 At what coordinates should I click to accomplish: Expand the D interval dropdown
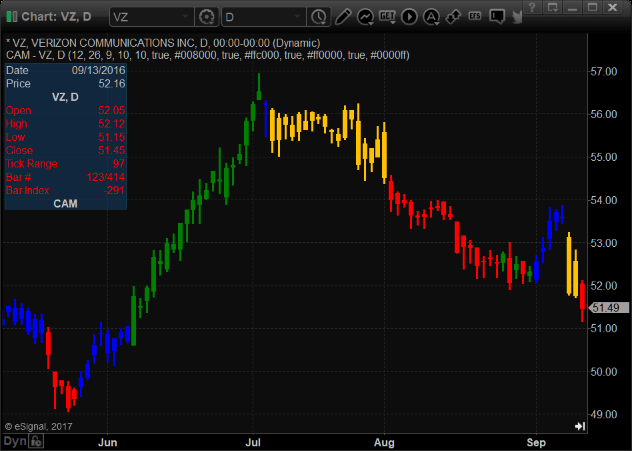tap(297, 17)
